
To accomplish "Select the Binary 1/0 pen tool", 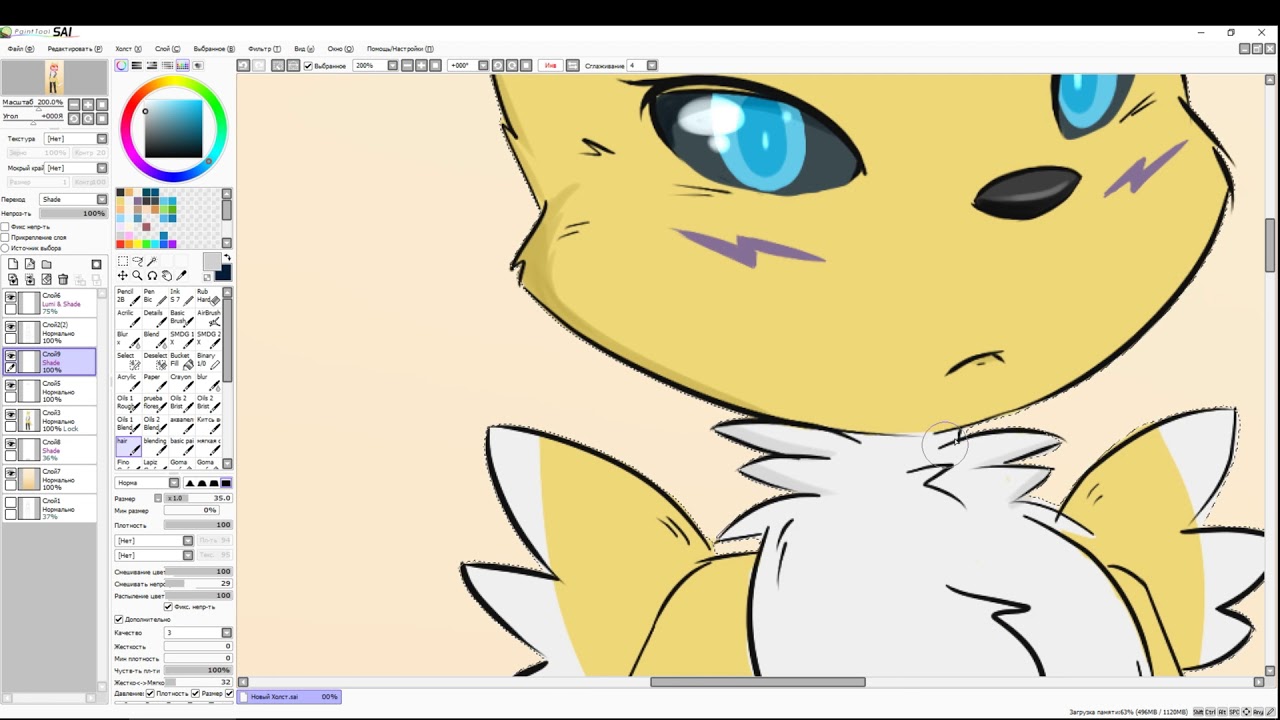I will [x=208, y=360].
